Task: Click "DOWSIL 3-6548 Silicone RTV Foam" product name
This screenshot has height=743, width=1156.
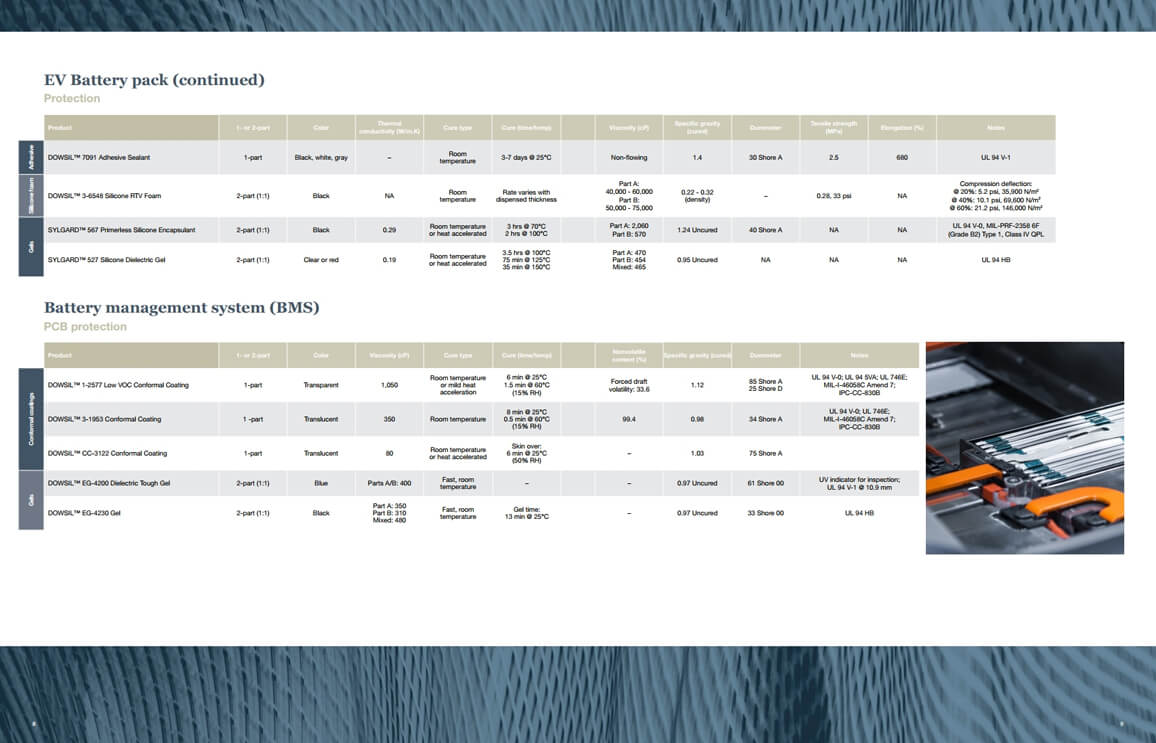Action: click(104, 196)
